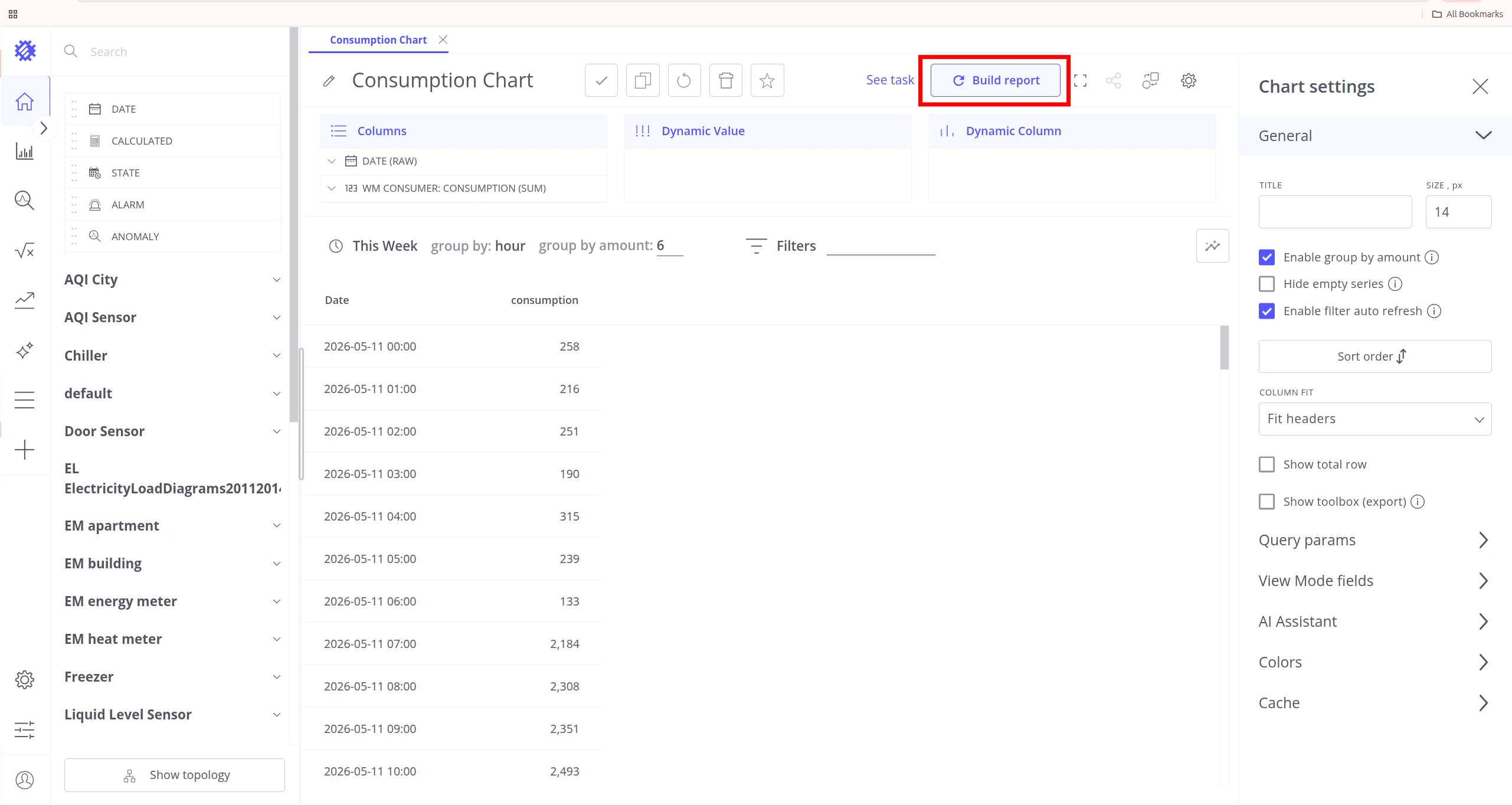Click the fullscreen brackets icon

click(x=1080, y=80)
